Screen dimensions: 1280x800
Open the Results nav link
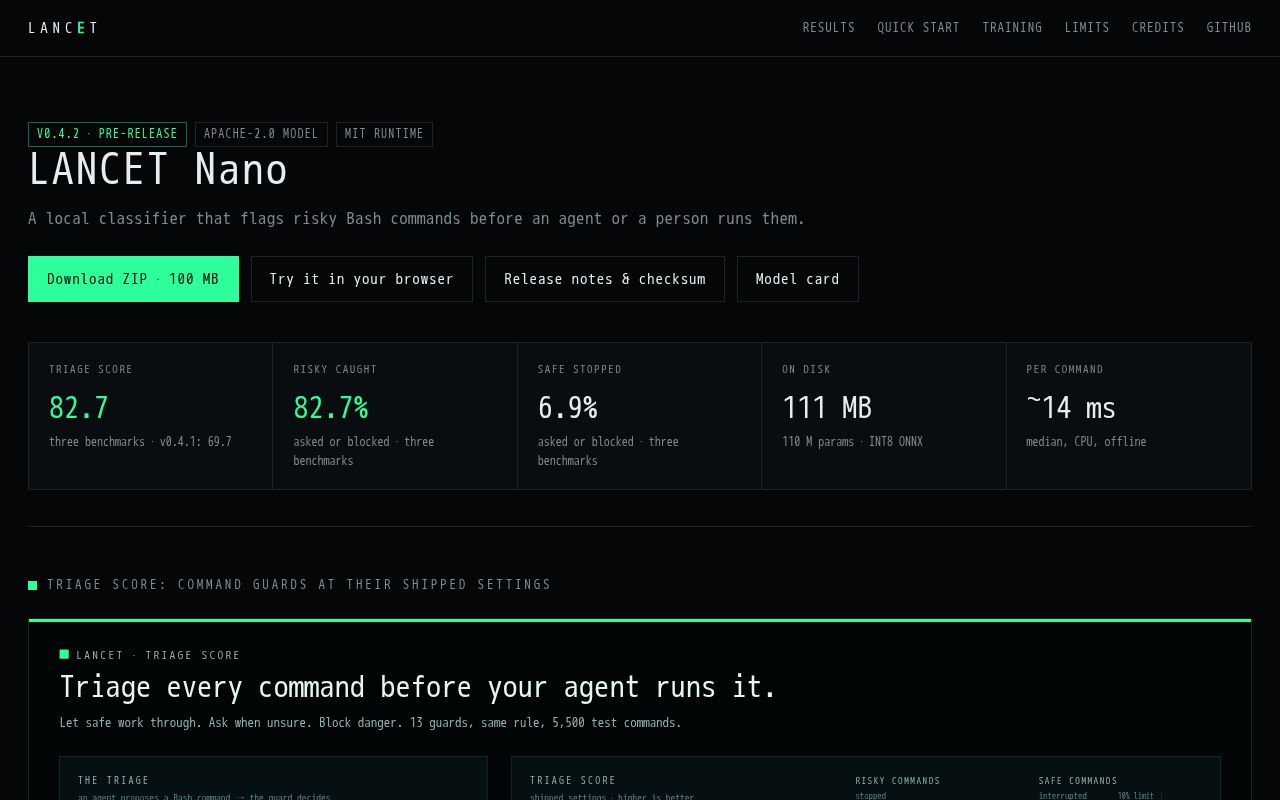tap(829, 28)
